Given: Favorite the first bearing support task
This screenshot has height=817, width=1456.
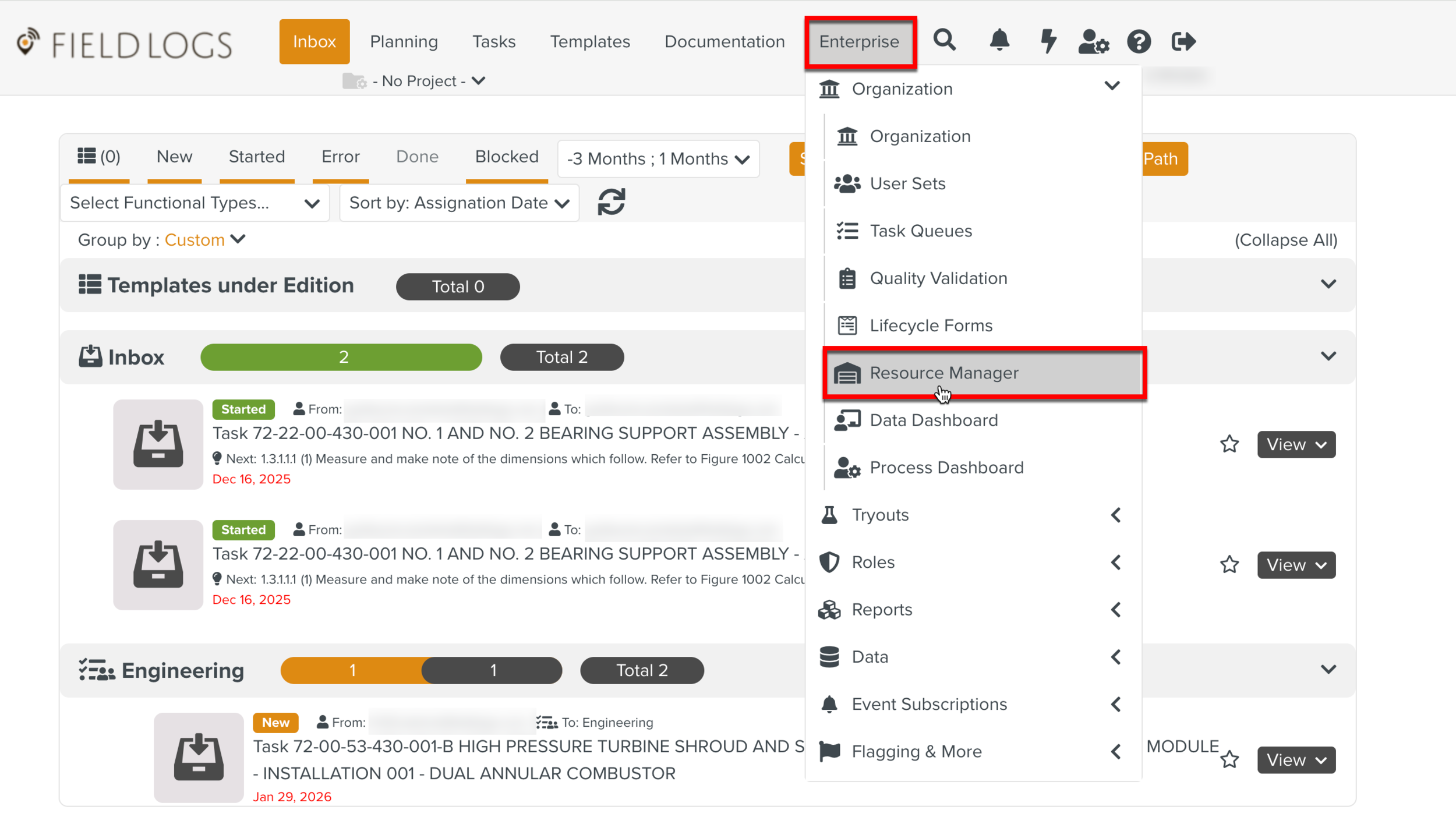Looking at the screenshot, I should tap(1229, 444).
